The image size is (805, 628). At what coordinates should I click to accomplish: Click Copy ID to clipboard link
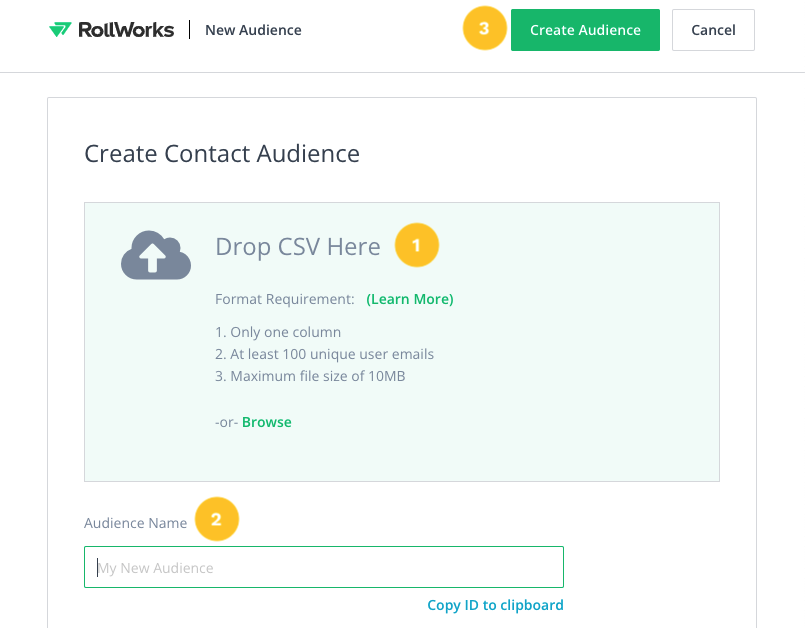(x=495, y=605)
